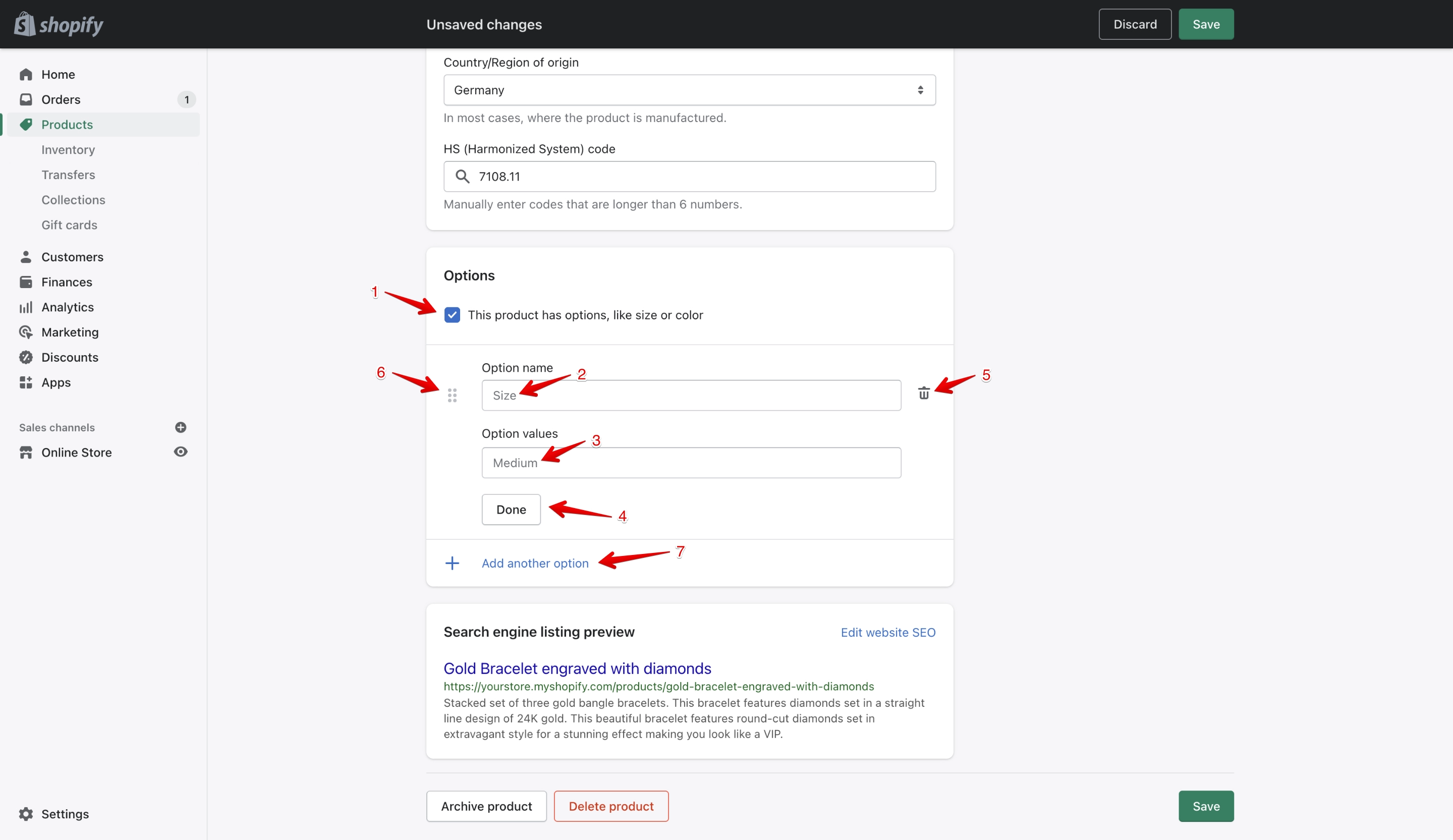
Task: Click the Done button
Action: (x=511, y=509)
